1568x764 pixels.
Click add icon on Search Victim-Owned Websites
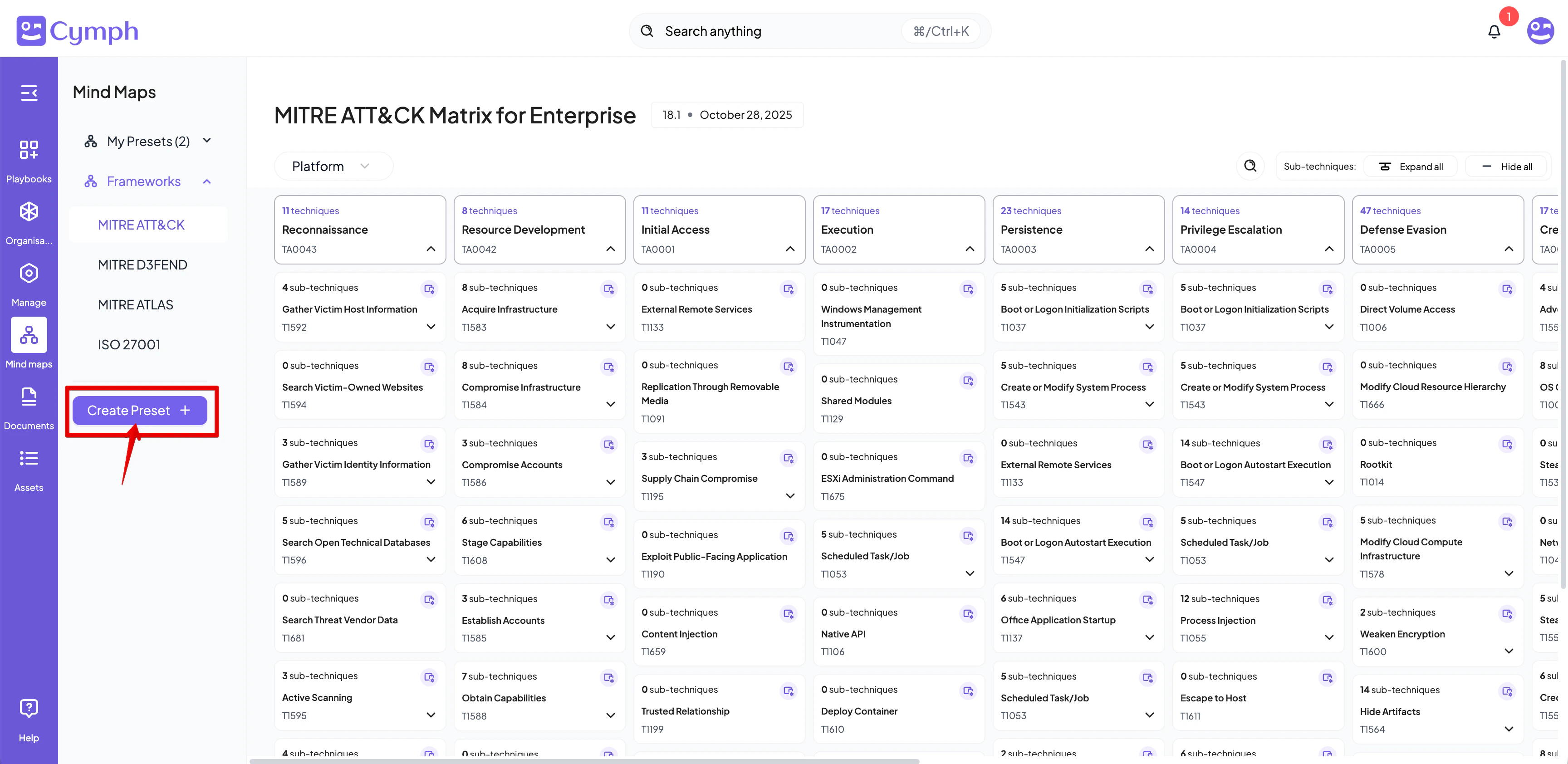(x=429, y=367)
